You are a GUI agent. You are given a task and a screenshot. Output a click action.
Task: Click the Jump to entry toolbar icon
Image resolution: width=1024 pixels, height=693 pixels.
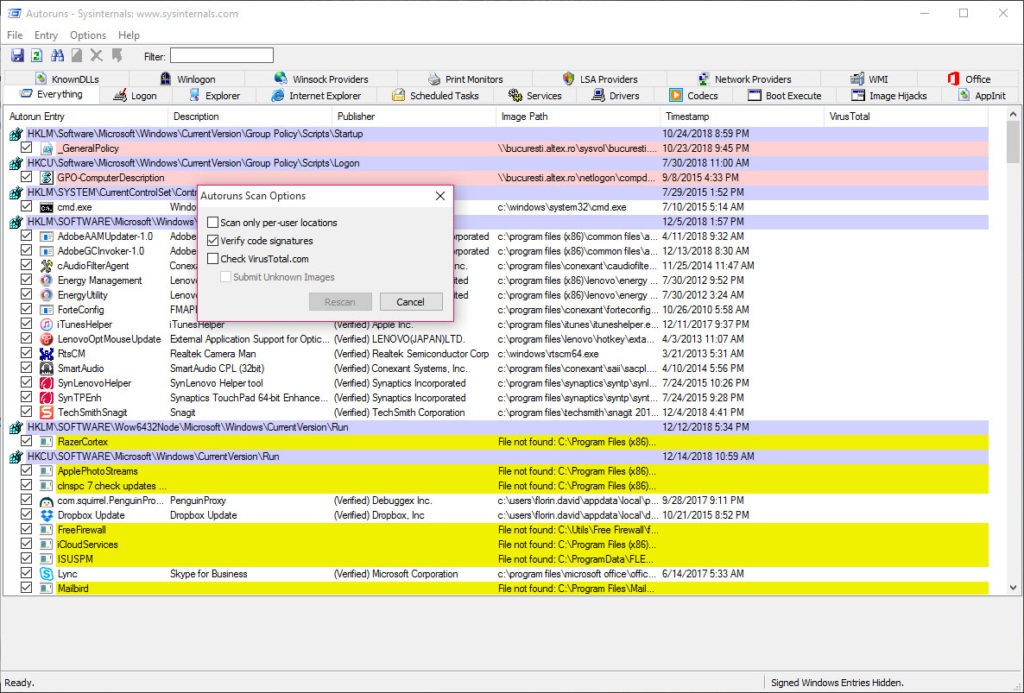[x=117, y=56]
